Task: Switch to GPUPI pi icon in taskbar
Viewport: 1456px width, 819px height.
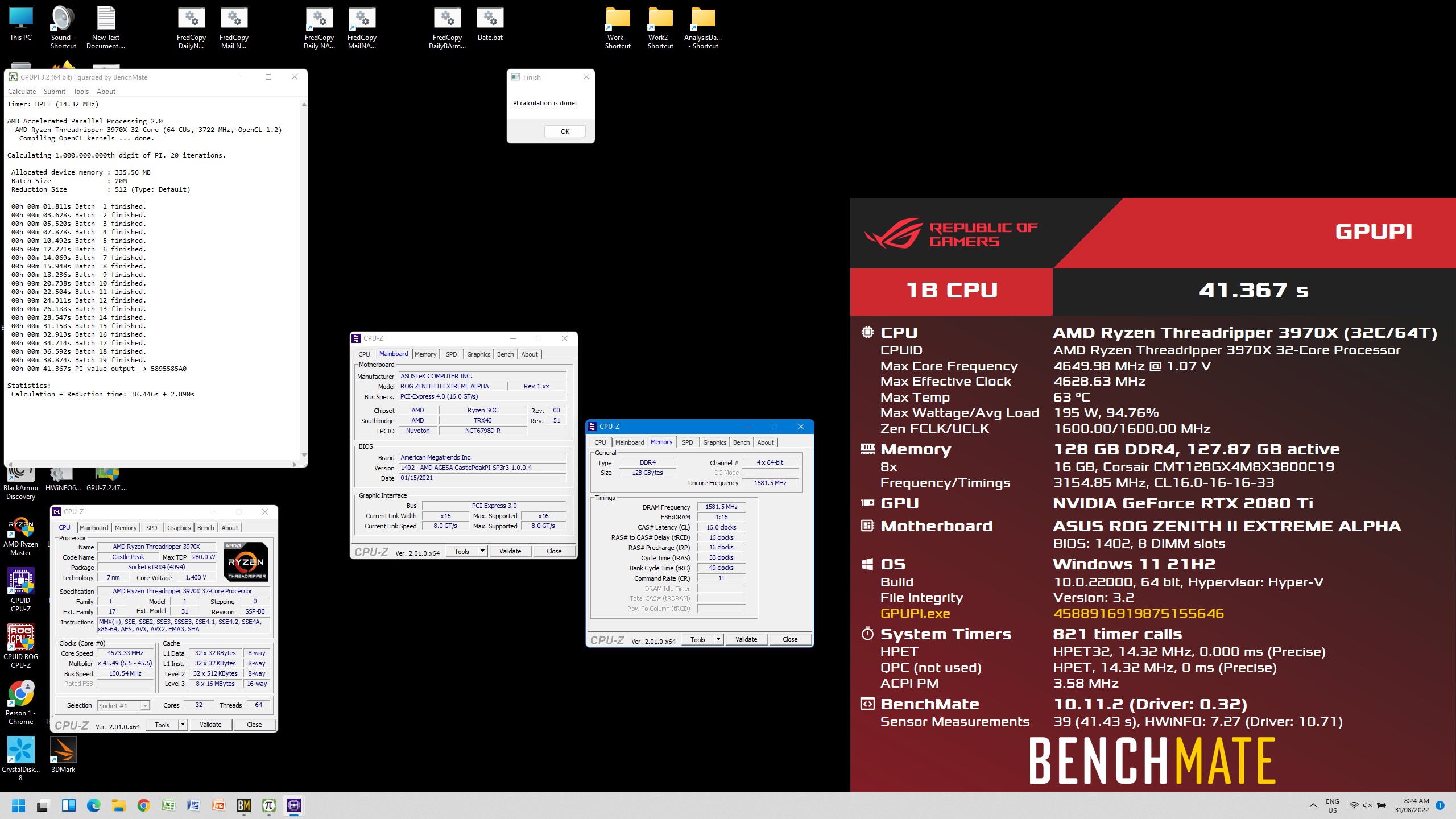Action: (x=269, y=805)
